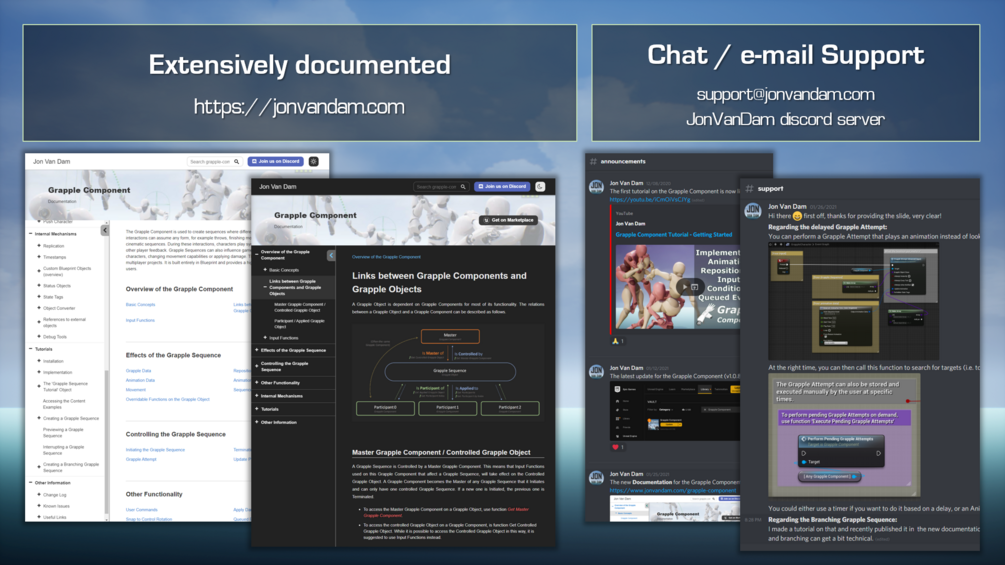Click the search magnifier in the dark docs window
This screenshot has height=565, width=1005.
[463, 187]
